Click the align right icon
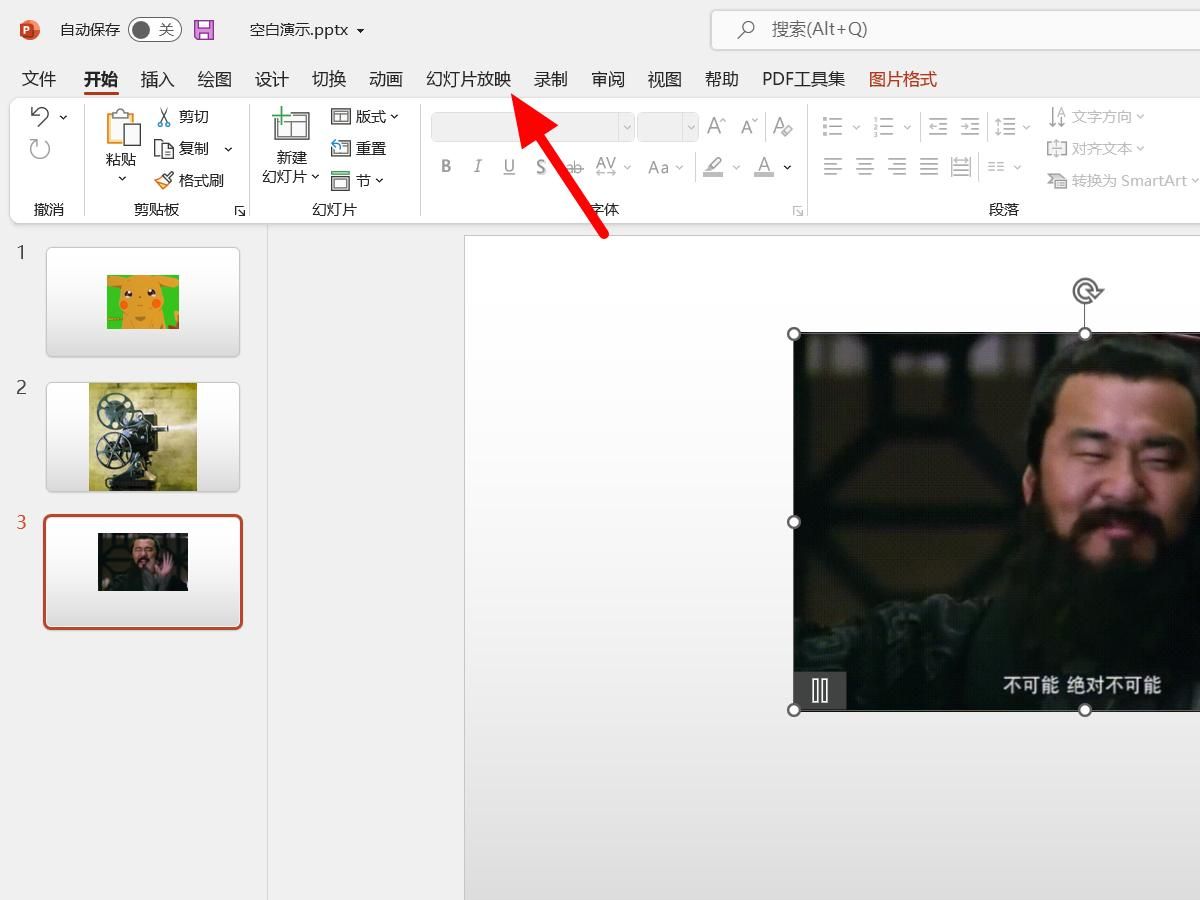Viewport: 1200px width, 900px height. pyautogui.click(x=897, y=167)
